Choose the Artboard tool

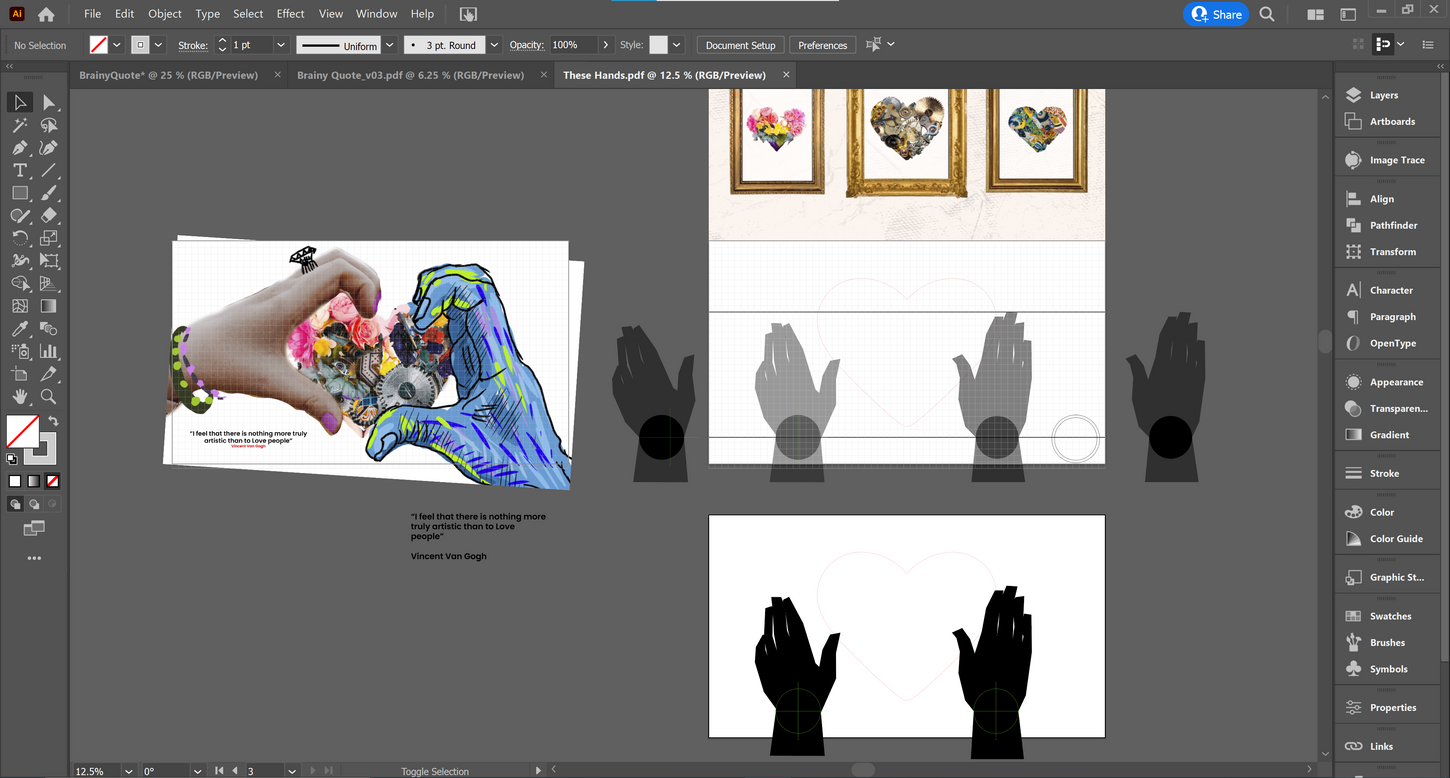click(19, 374)
